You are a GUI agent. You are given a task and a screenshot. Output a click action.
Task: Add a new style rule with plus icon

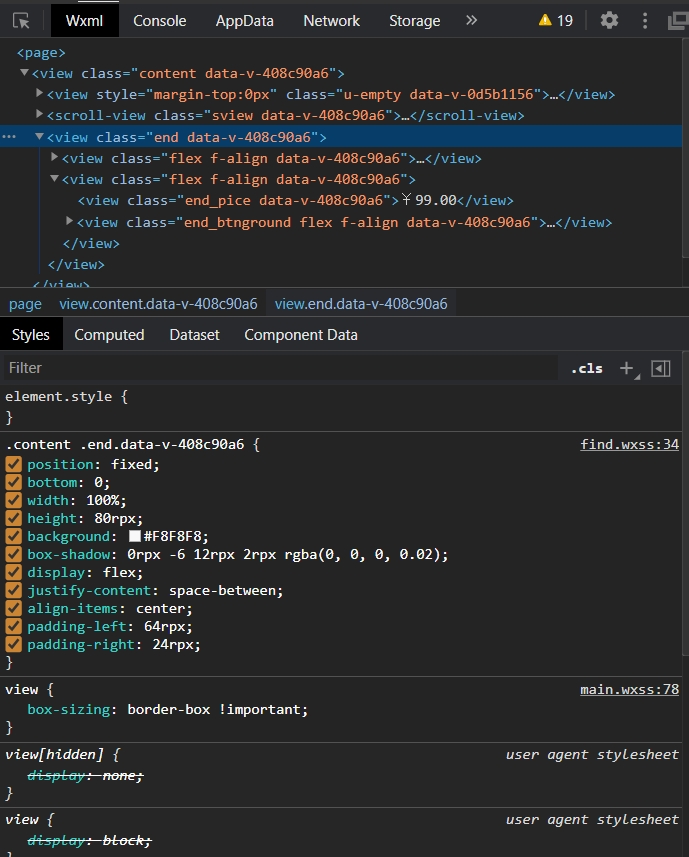[x=627, y=368]
